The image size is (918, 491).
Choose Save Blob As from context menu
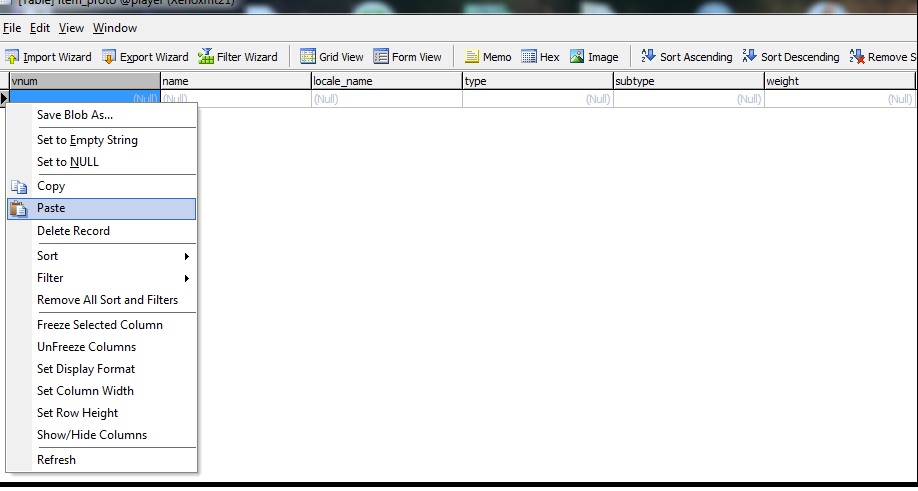pyautogui.click(x=101, y=115)
